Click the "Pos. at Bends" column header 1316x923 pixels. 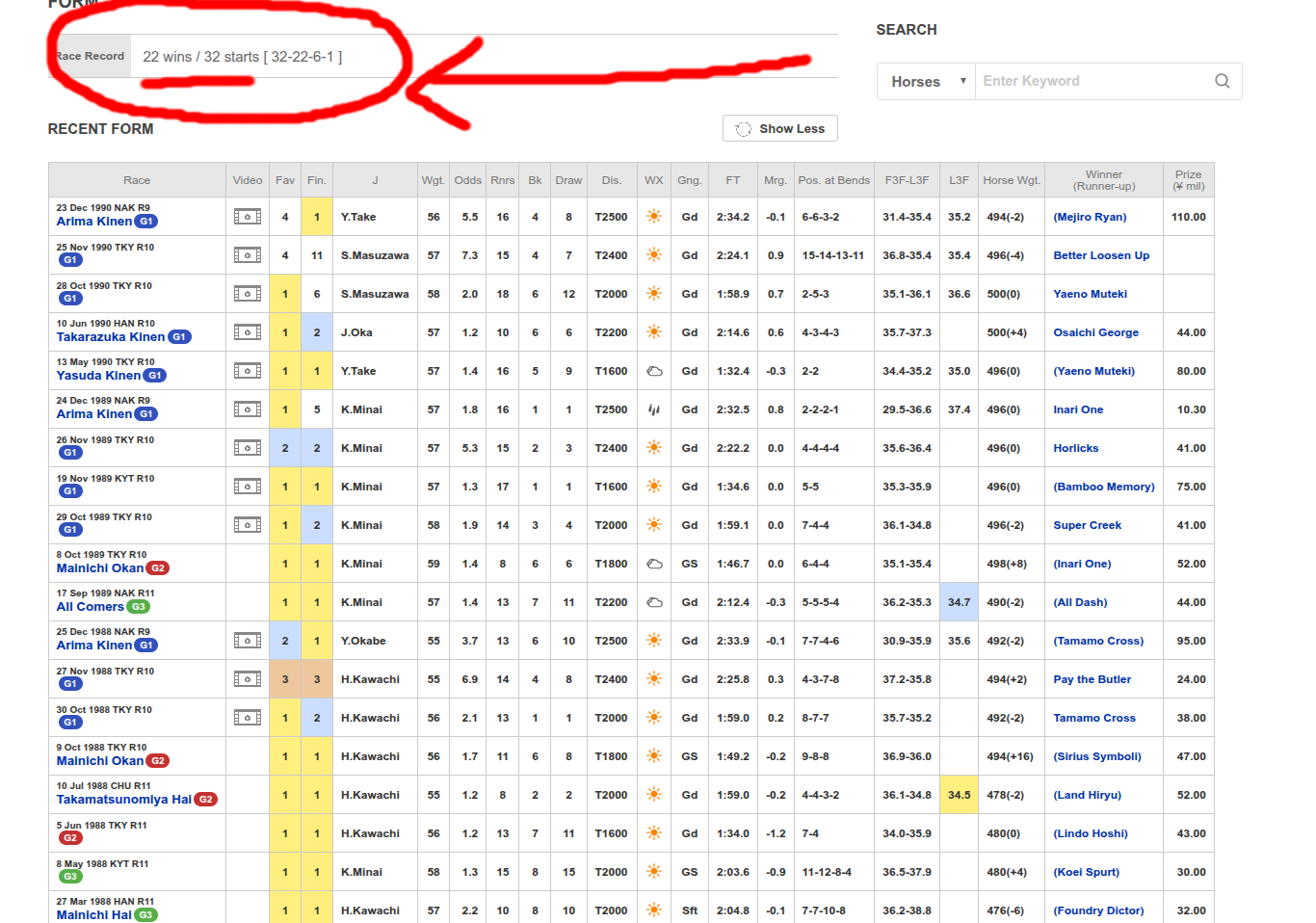(x=833, y=180)
